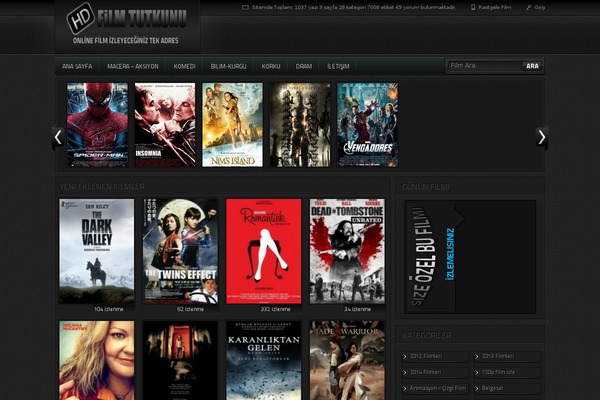
Task: Click the ARA search button
Action: [532, 66]
